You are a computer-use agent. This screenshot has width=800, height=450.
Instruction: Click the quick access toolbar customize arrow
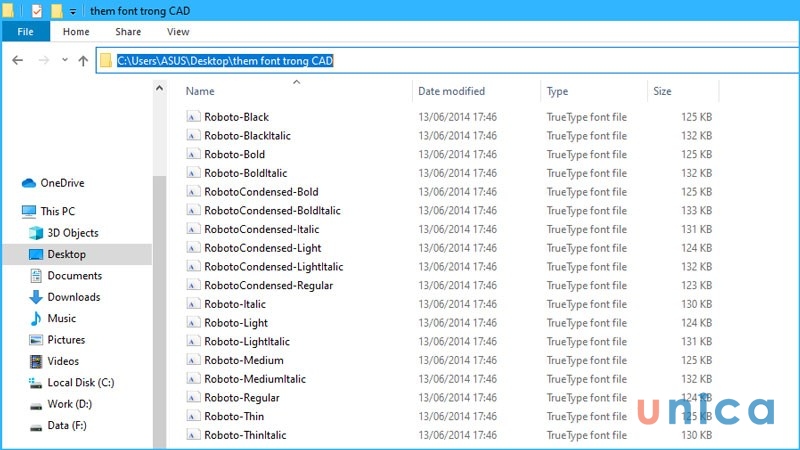(x=73, y=11)
